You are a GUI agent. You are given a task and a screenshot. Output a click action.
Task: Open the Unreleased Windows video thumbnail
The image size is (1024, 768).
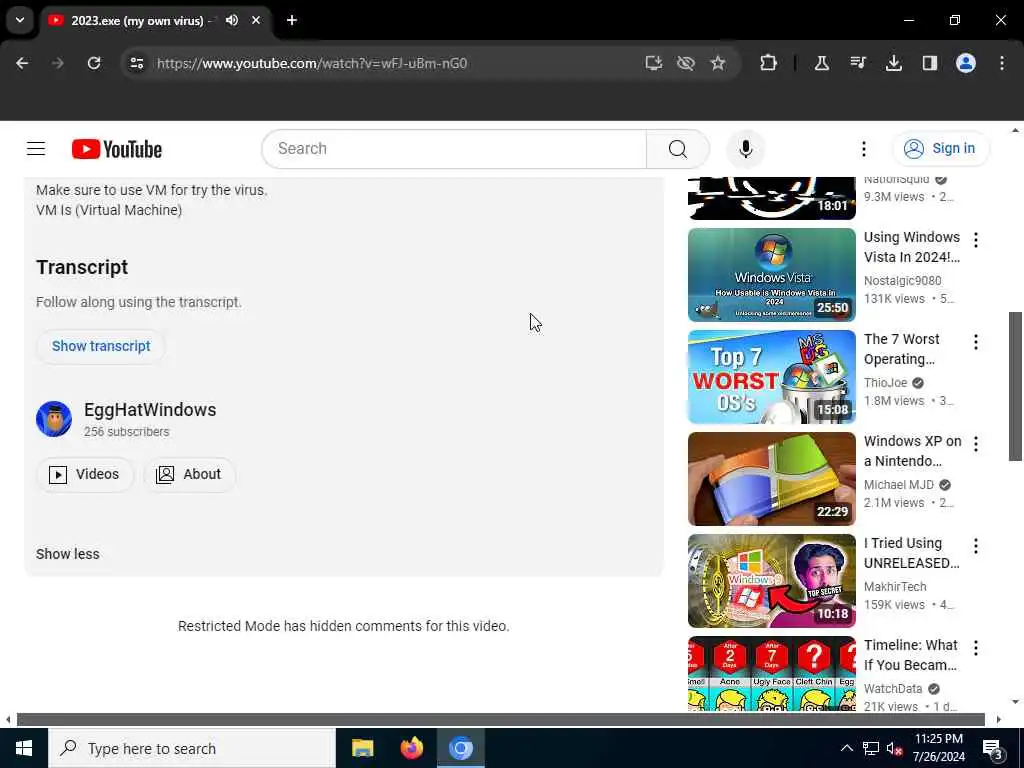(x=771, y=581)
